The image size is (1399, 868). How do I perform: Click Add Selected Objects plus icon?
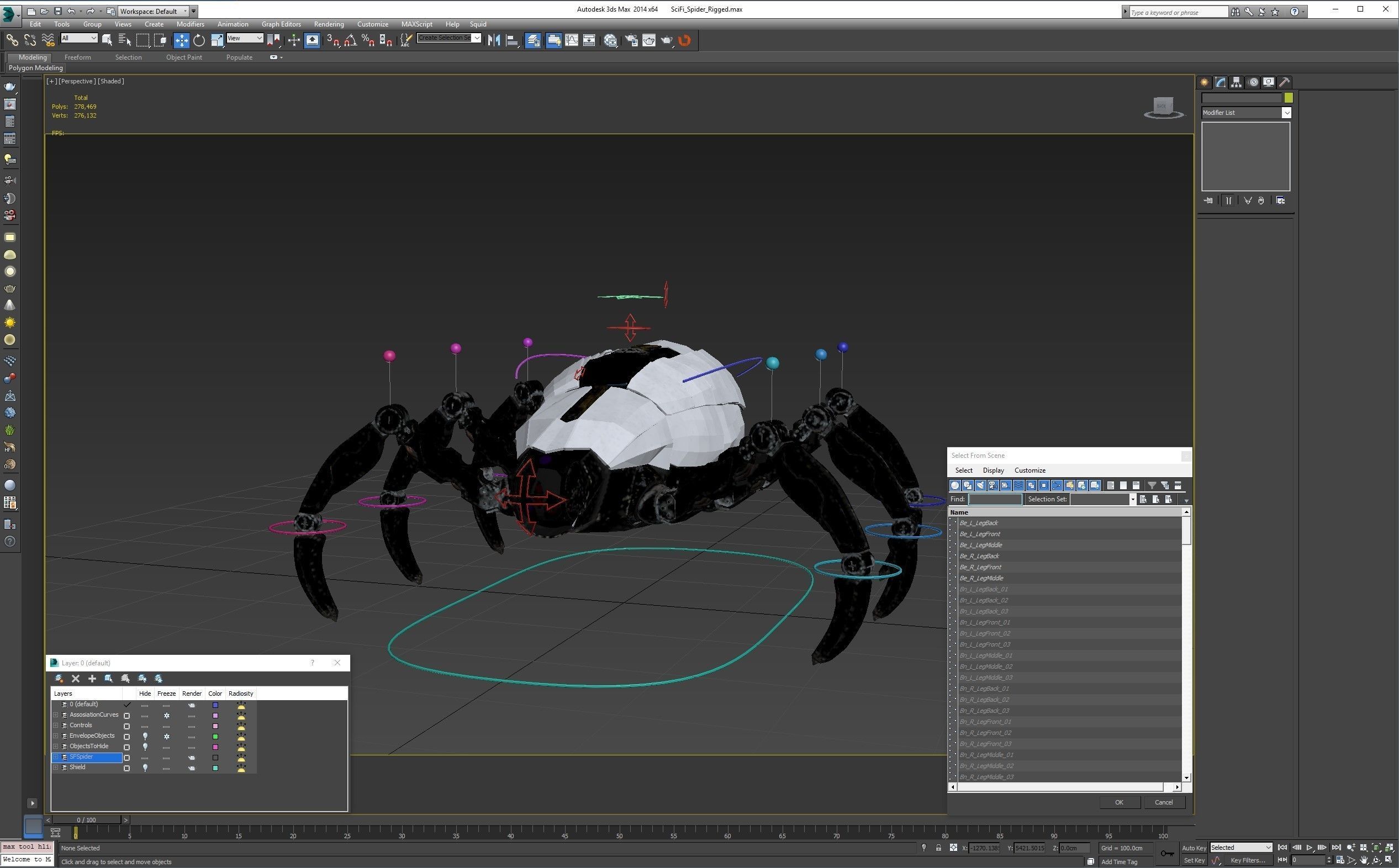click(x=92, y=679)
